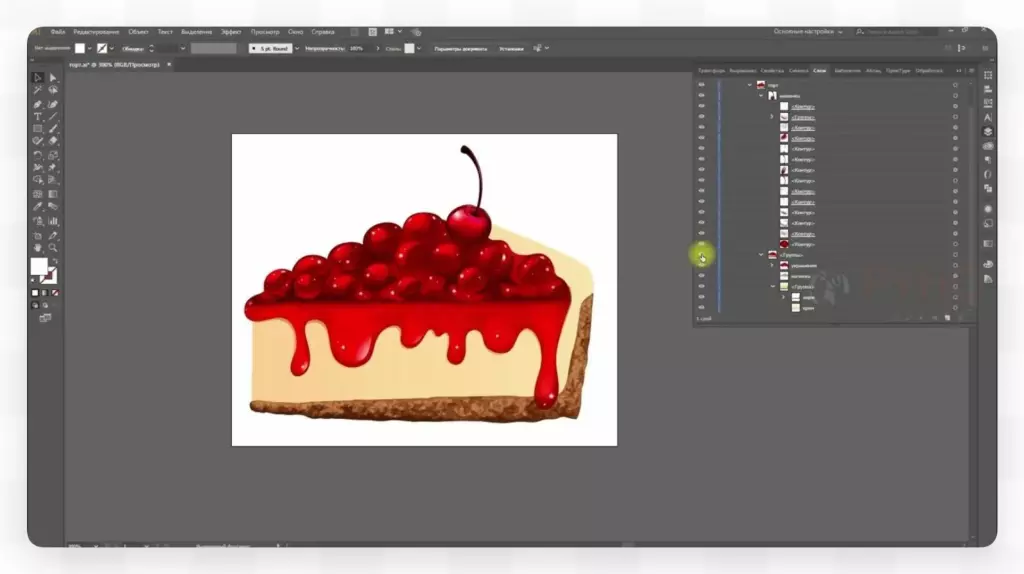Select the Mesh tool
Image resolution: width=1024 pixels, height=574 pixels.
[x=37, y=194]
